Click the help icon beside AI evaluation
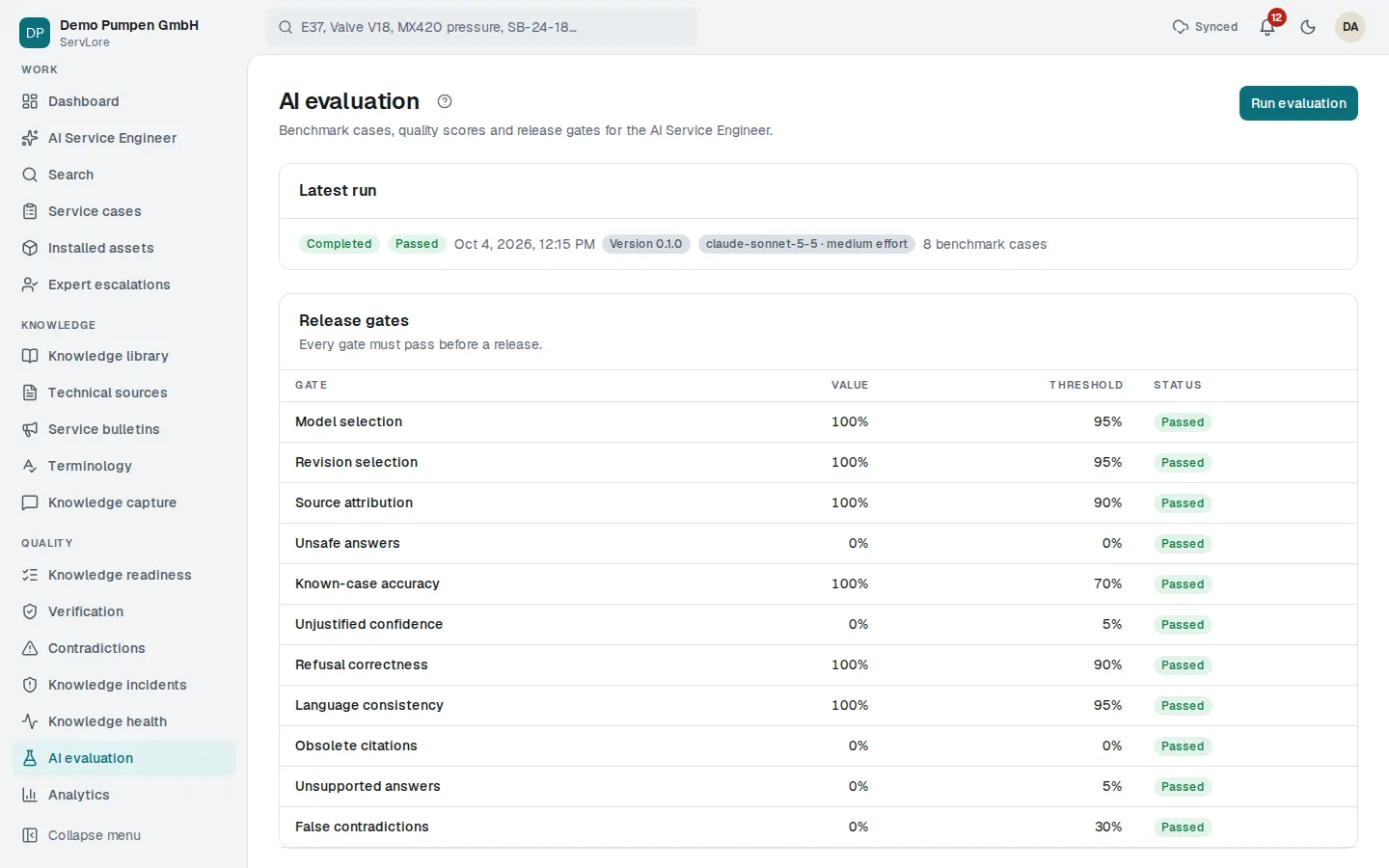The width and height of the screenshot is (1389, 868). click(445, 101)
